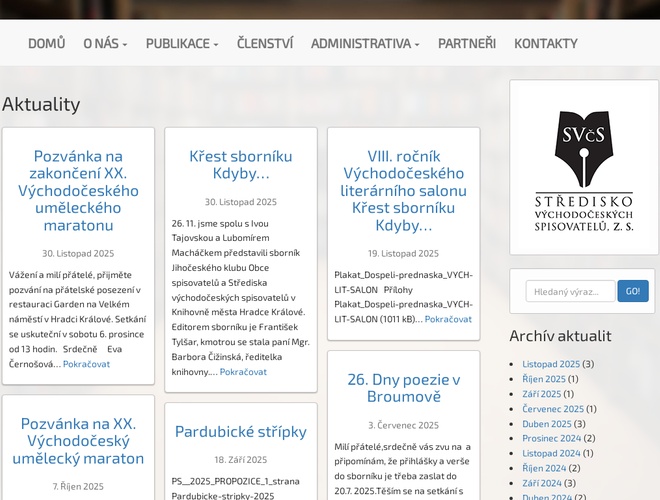Open Pozvánka na zakončení XX. maratonu article

(78, 190)
